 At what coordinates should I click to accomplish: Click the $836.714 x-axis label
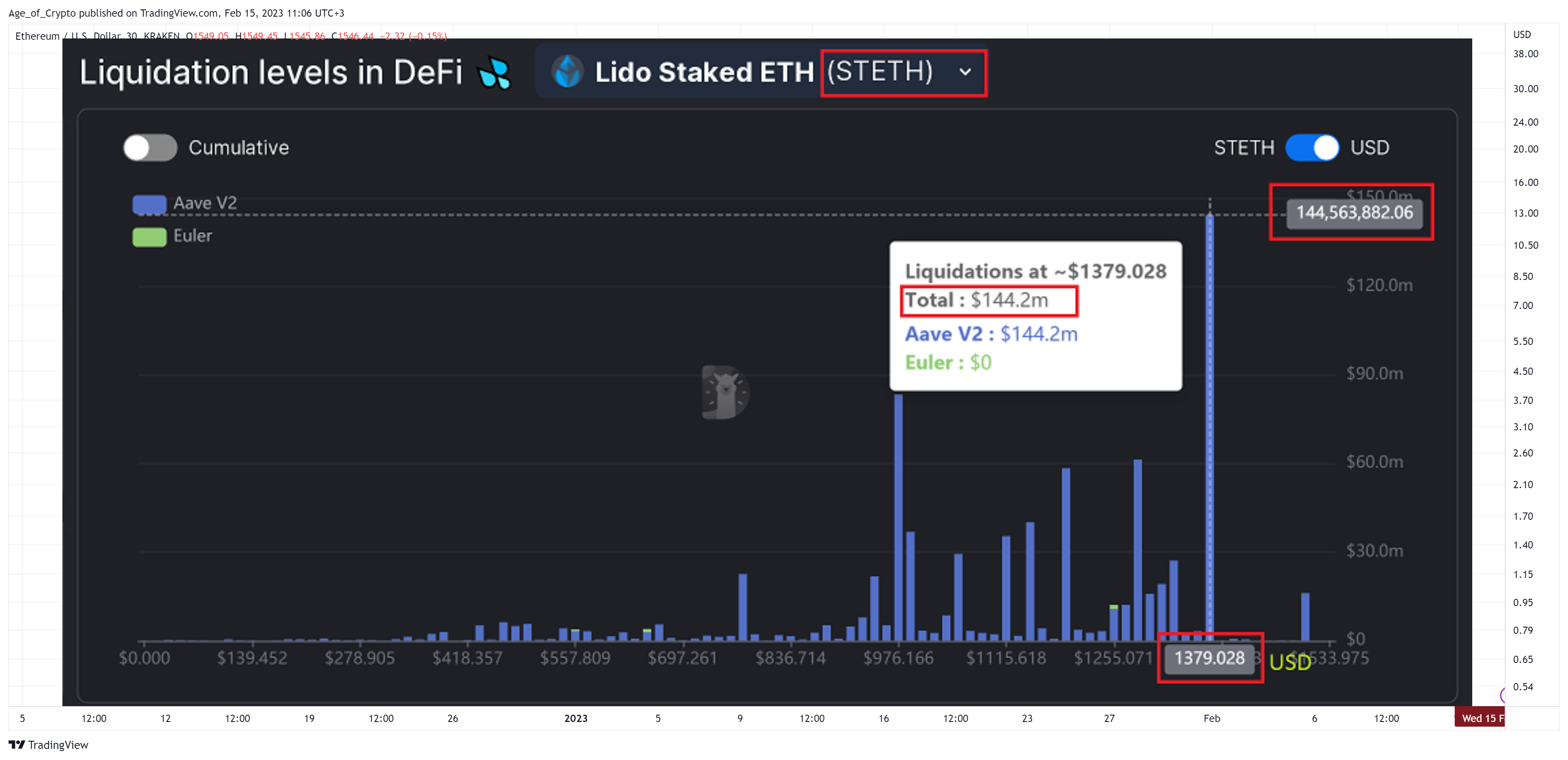(791, 658)
